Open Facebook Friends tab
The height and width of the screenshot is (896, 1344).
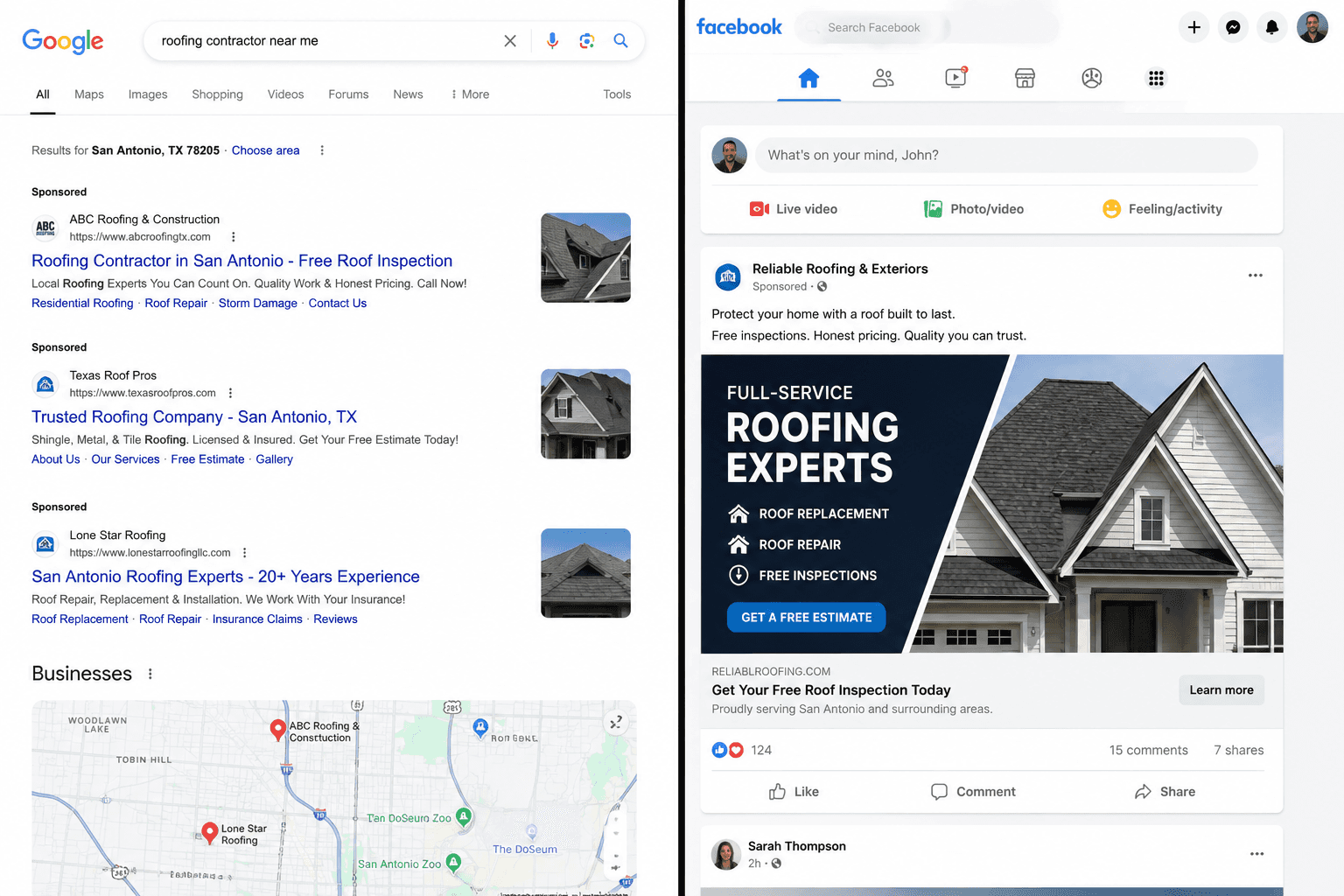[883, 79]
